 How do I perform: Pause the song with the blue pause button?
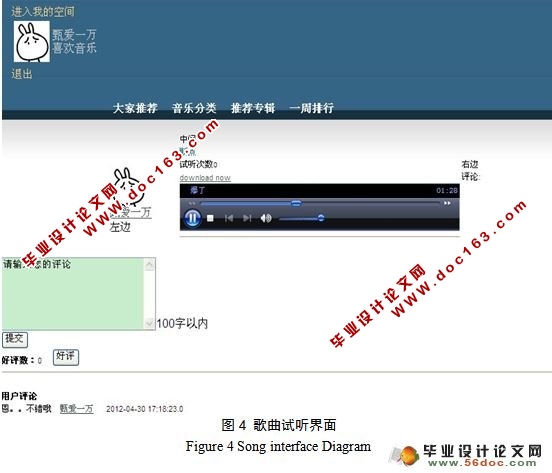[x=193, y=218]
